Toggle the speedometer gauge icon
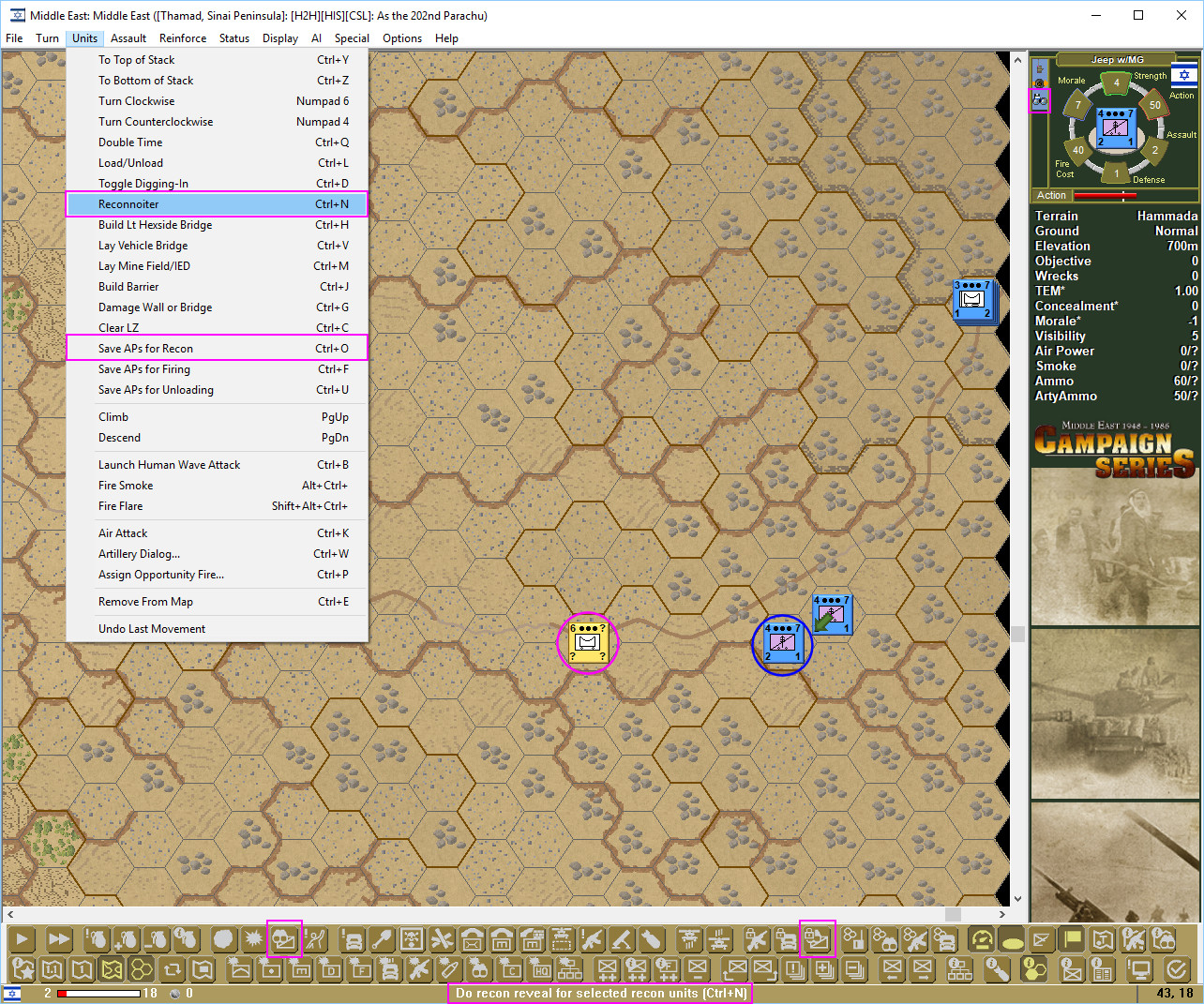Viewport: 1204px width, 1004px height. [982, 939]
